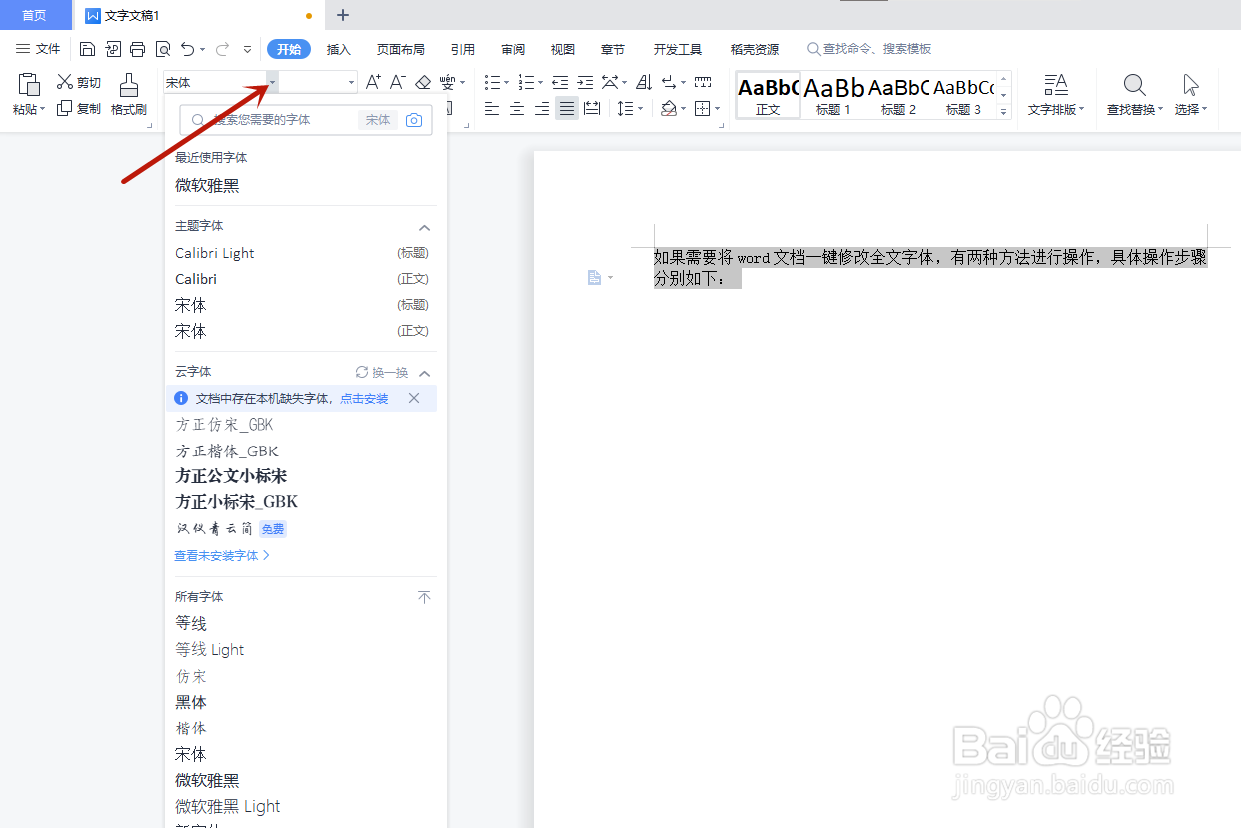The height and width of the screenshot is (828, 1241).
Task: Click the Clear formatting eraser icon
Action: tap(423, 82)
